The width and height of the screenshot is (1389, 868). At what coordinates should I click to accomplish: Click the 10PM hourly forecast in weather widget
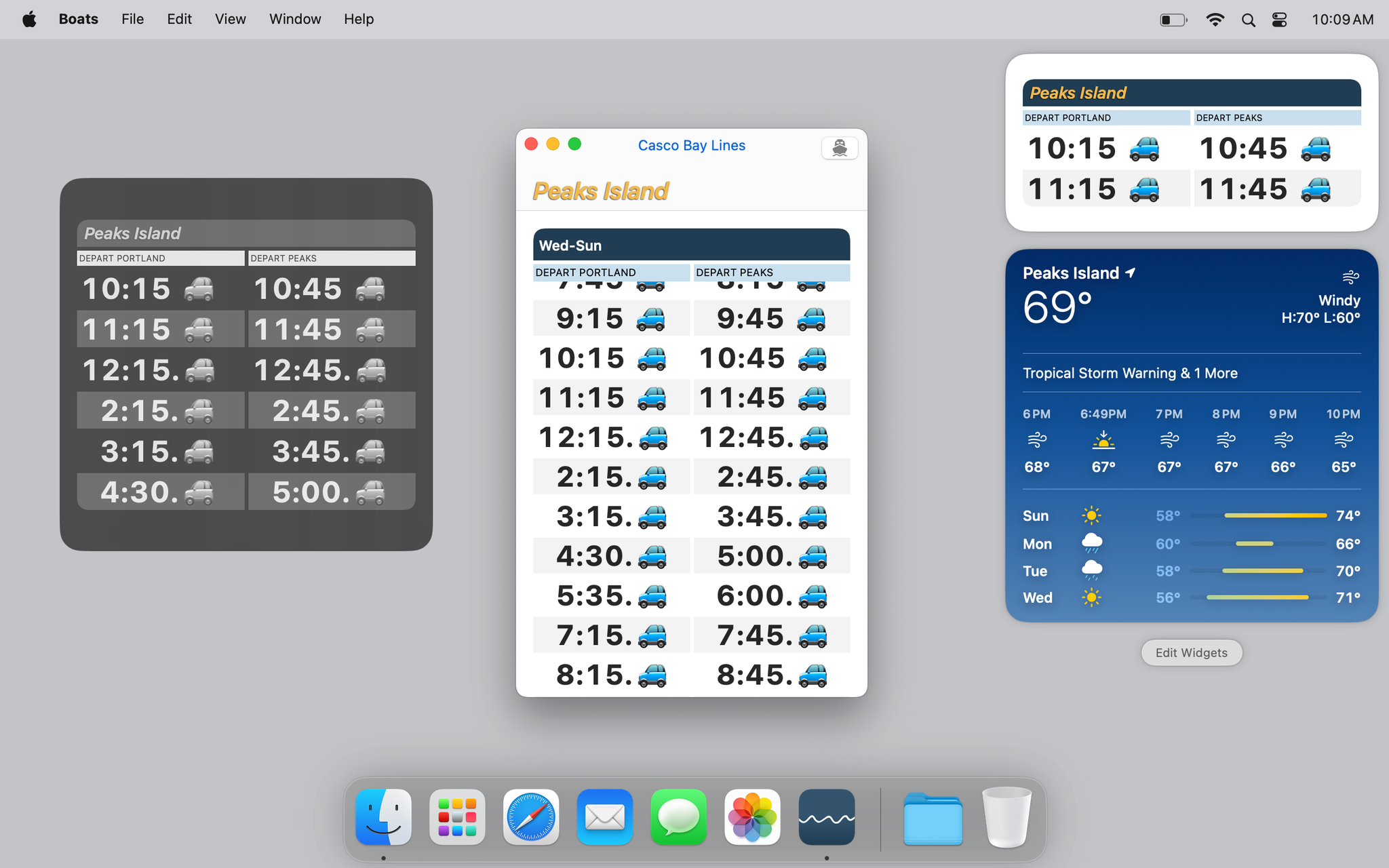click(x=1343, y=440)
